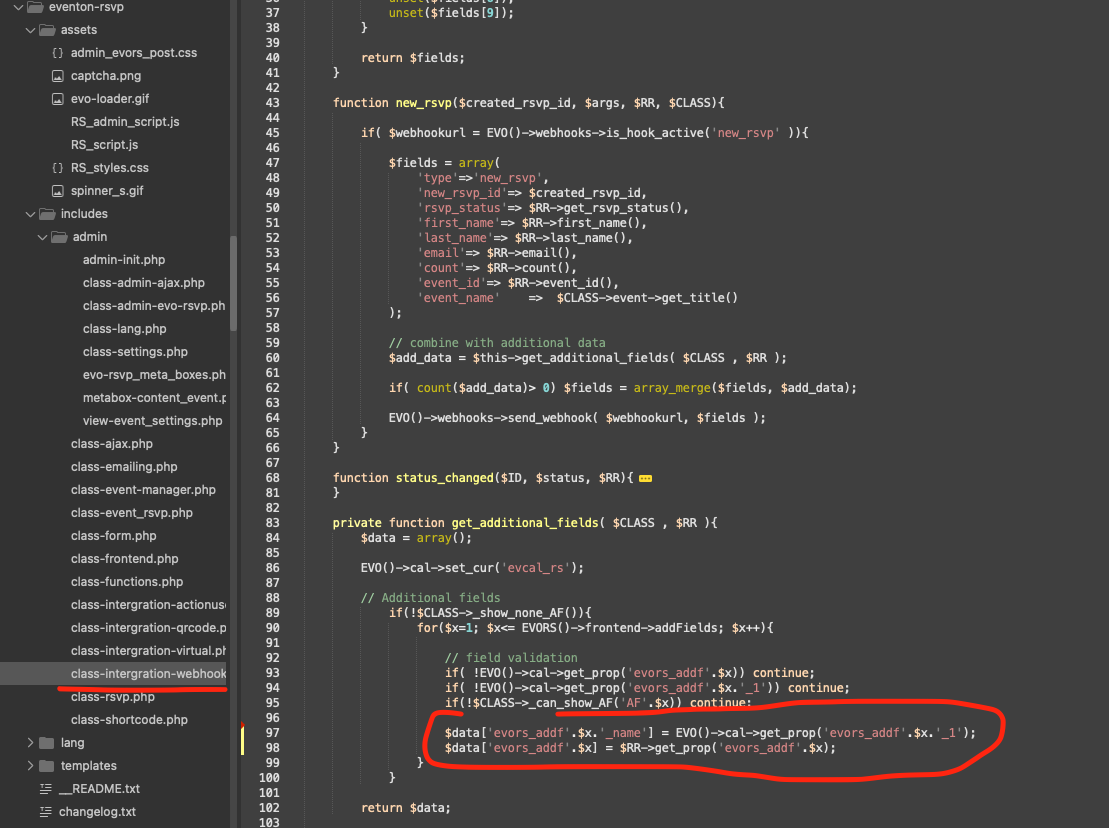Click the lang folder icon
The width and height of the screenshot is (1109, 828).
point(47,742)
